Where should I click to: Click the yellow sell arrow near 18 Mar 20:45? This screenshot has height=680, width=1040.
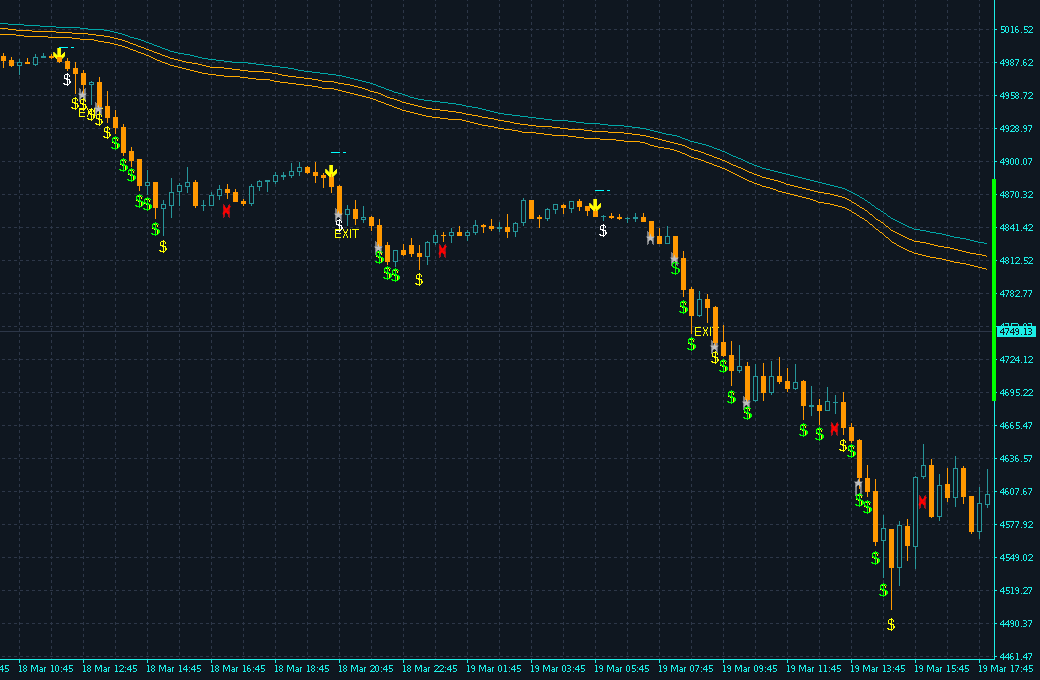(x=331, y=173)
